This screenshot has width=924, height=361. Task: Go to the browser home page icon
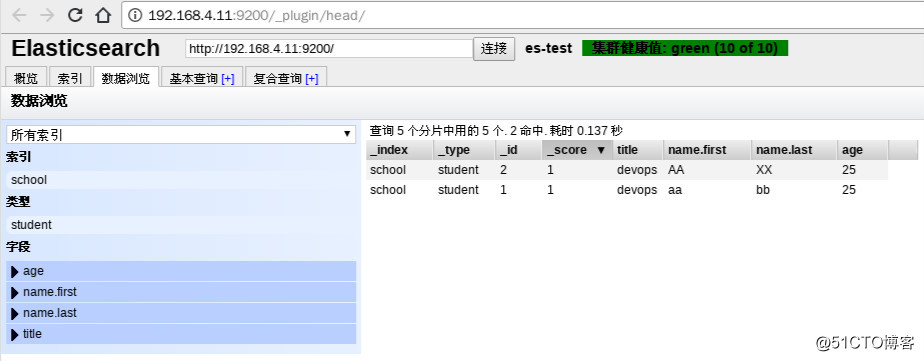[103, 15]
